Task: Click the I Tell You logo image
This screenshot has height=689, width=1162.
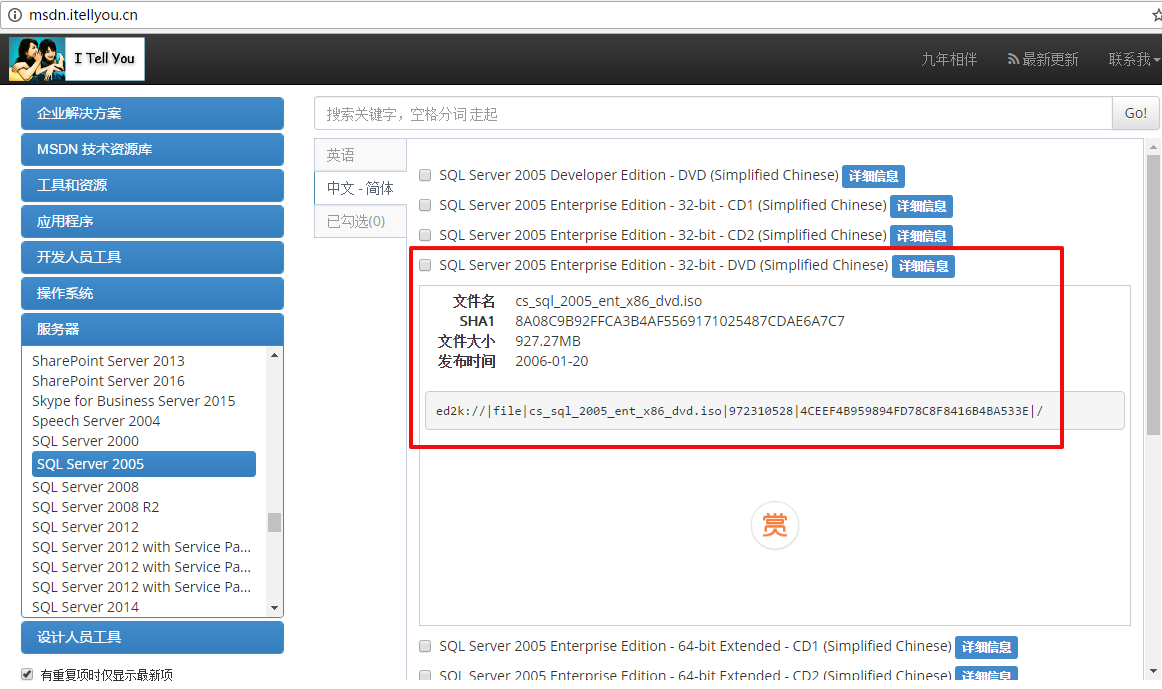Action: (x=76, y=59)
